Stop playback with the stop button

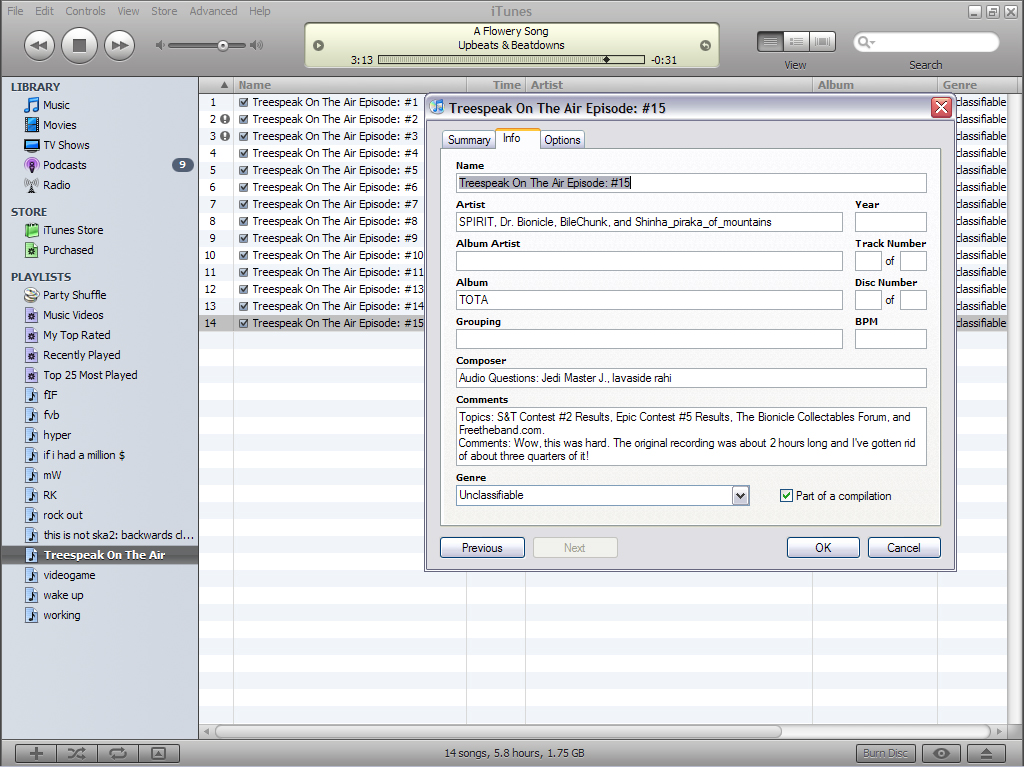tap(79, 45)
